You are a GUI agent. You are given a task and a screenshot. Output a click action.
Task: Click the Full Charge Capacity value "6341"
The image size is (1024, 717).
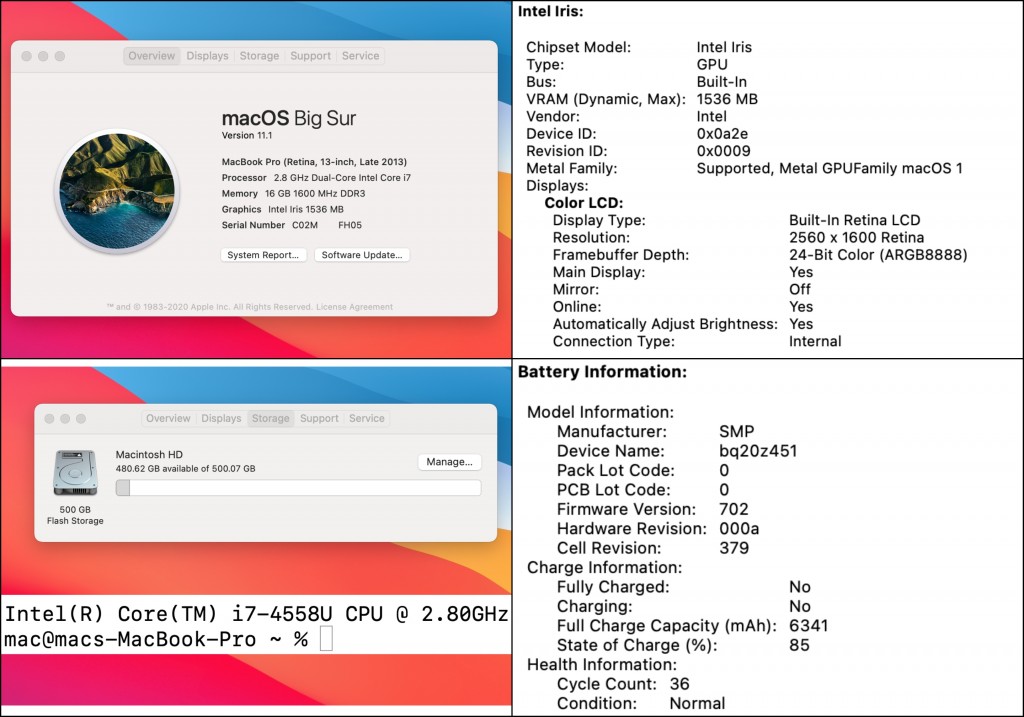pyautogui.click(x=808, y=626)
